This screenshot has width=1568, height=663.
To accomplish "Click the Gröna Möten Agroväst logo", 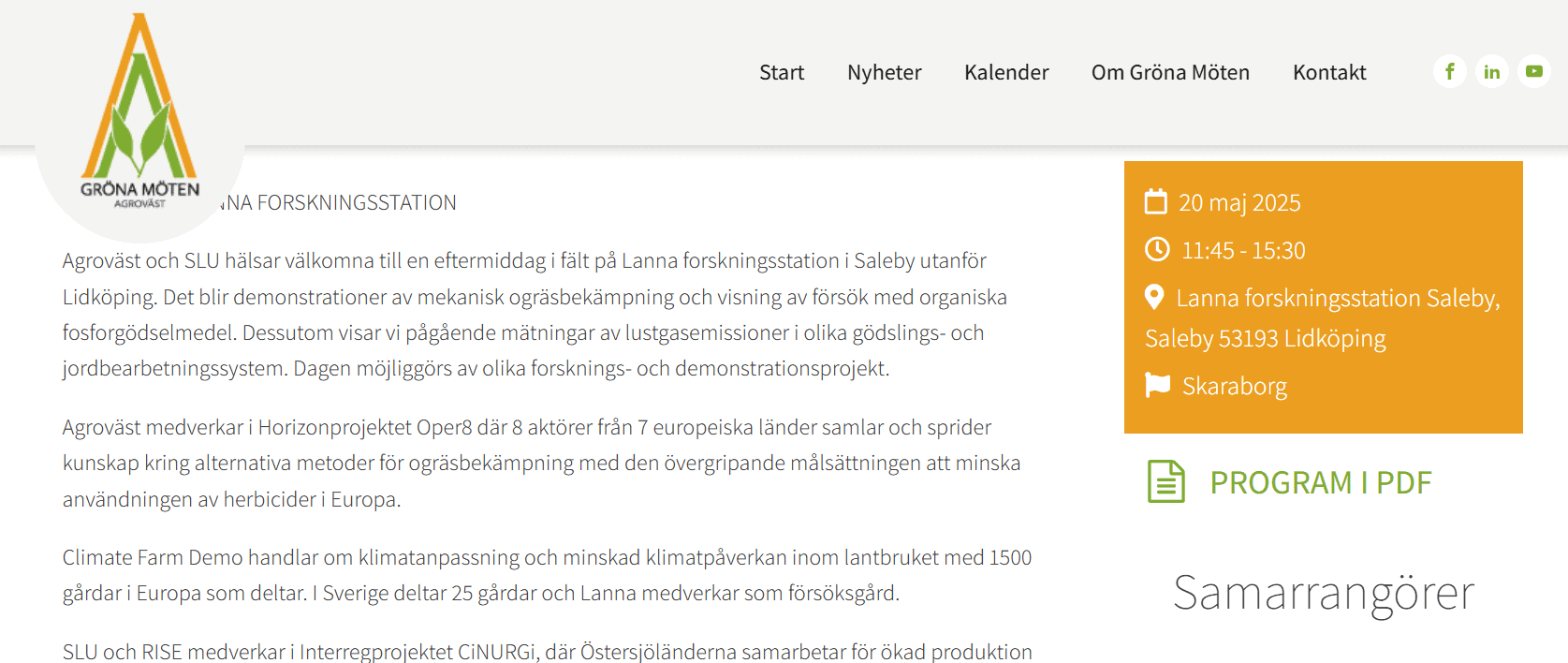I will [x=140, y=110].
